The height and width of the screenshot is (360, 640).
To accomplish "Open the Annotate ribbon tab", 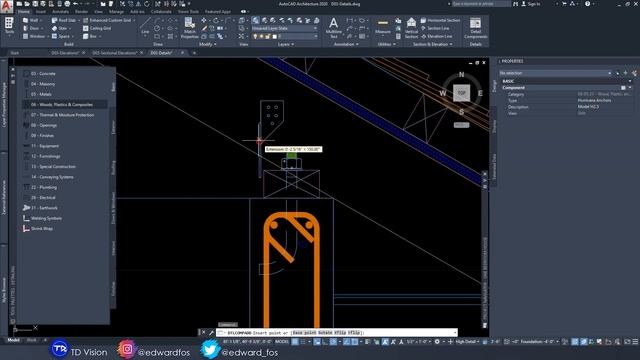I will [60, 11].
